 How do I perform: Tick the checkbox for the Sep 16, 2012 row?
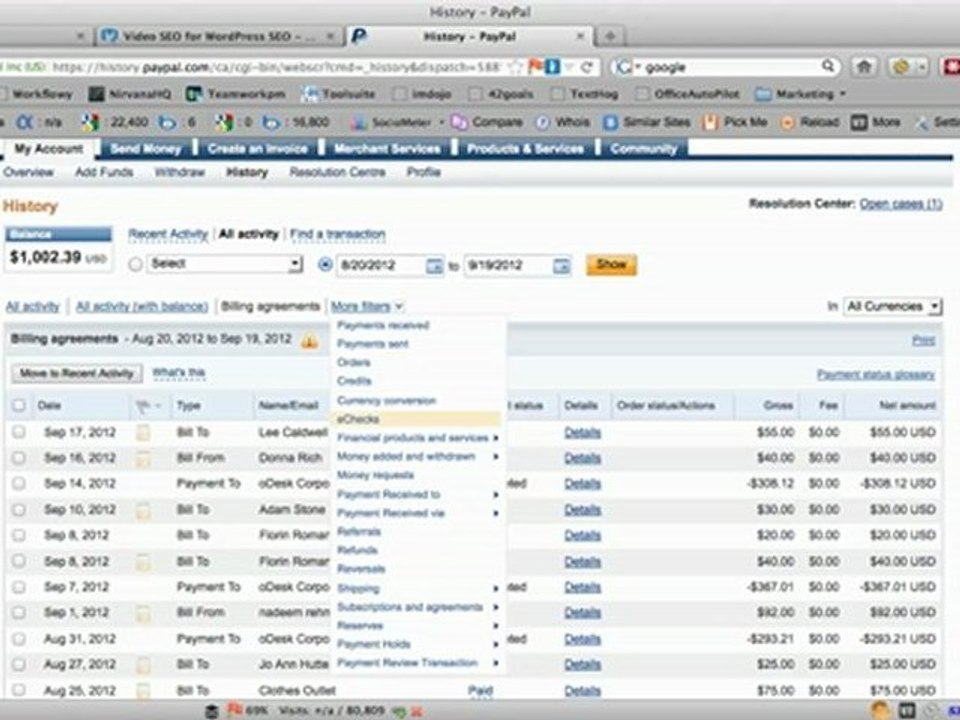point(19,457)
